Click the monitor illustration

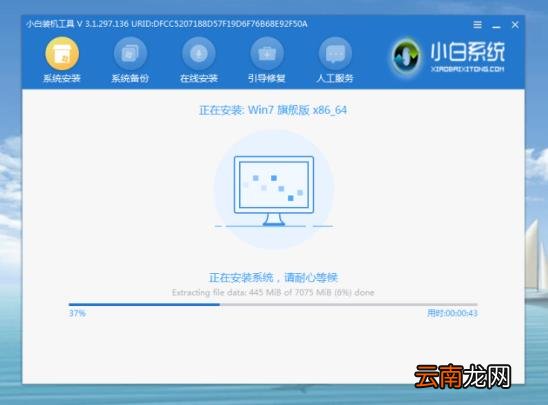274,190
